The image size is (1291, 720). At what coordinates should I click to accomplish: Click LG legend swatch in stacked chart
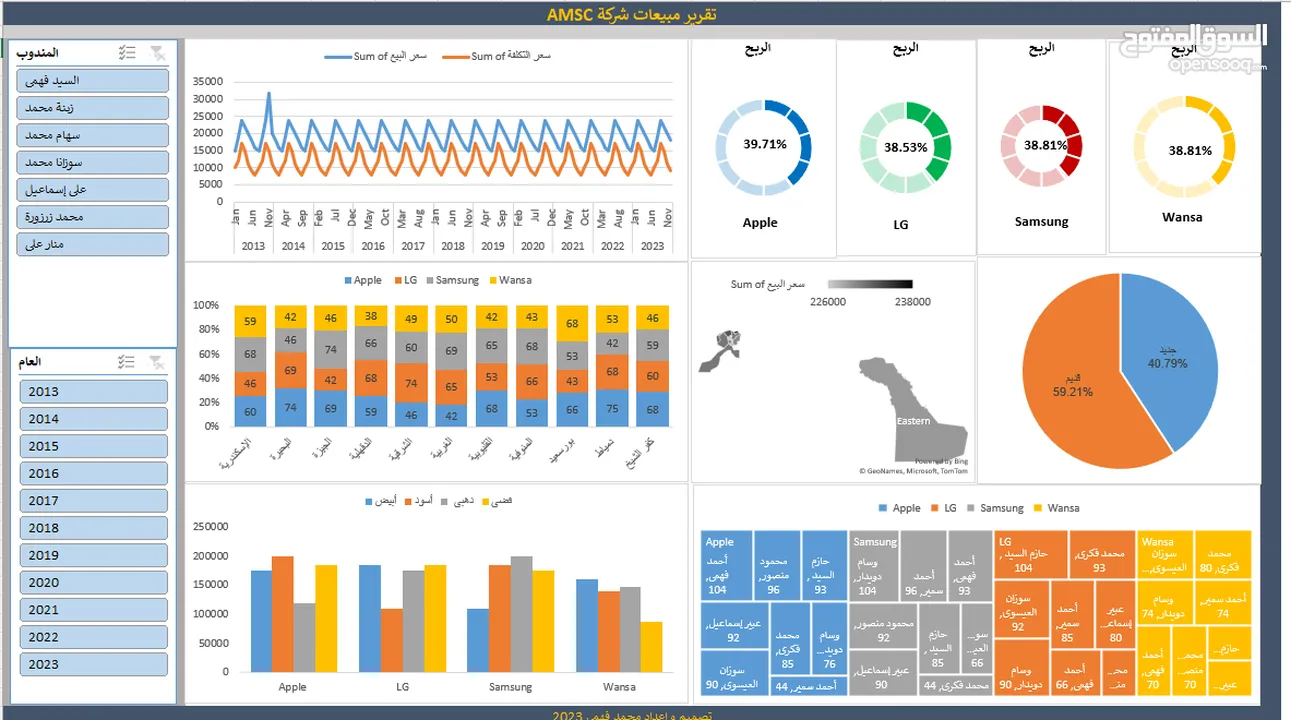pyautogui.click(x=398, y=281)
